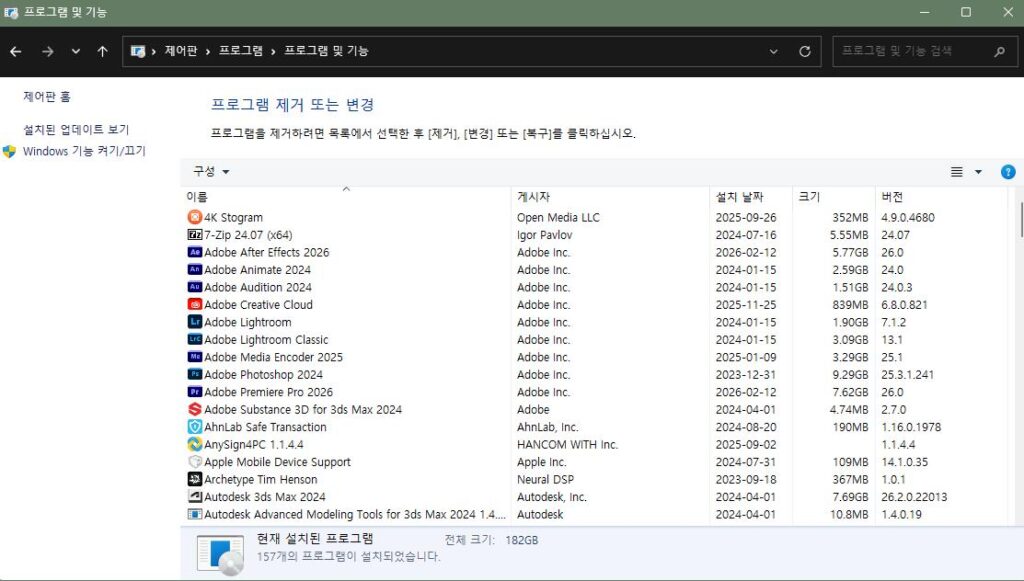Click the Adobe Animate 2024 icon
Screen dimensions: 1024x581
pos(195,270)
